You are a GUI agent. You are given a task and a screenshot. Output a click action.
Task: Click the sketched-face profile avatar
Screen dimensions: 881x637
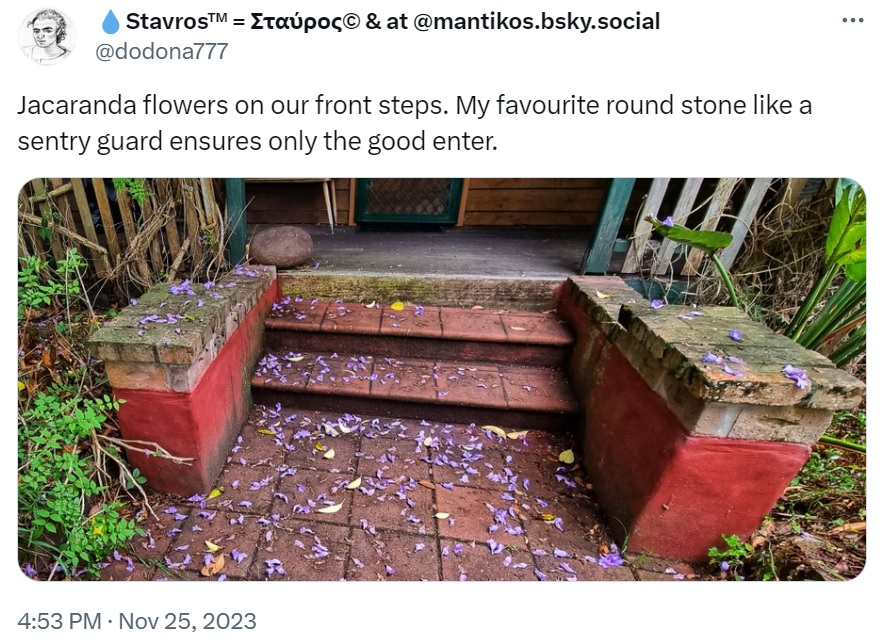47,36
